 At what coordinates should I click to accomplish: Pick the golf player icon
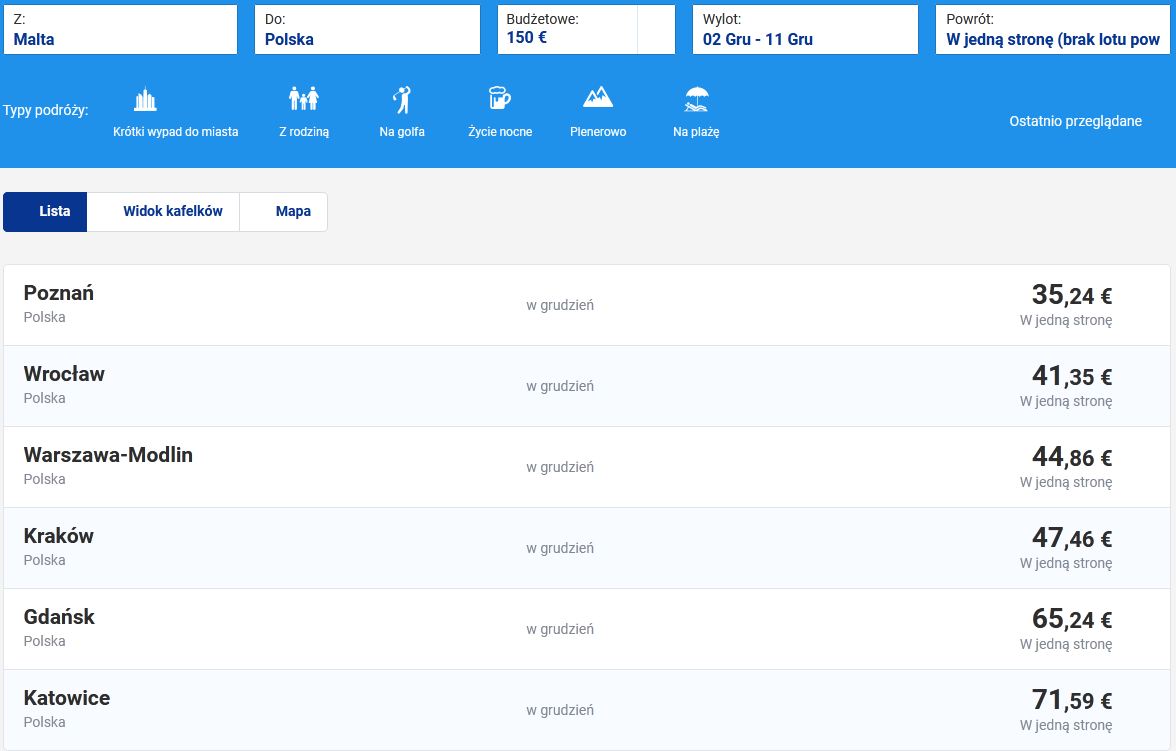(x=402, y=100)
